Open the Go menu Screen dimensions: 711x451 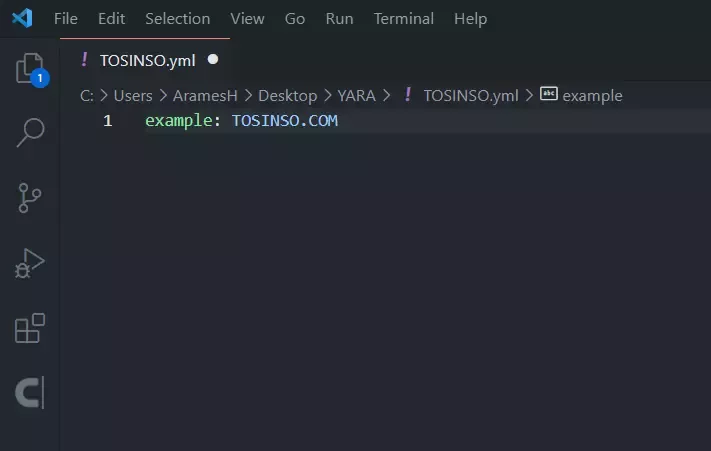295,19
